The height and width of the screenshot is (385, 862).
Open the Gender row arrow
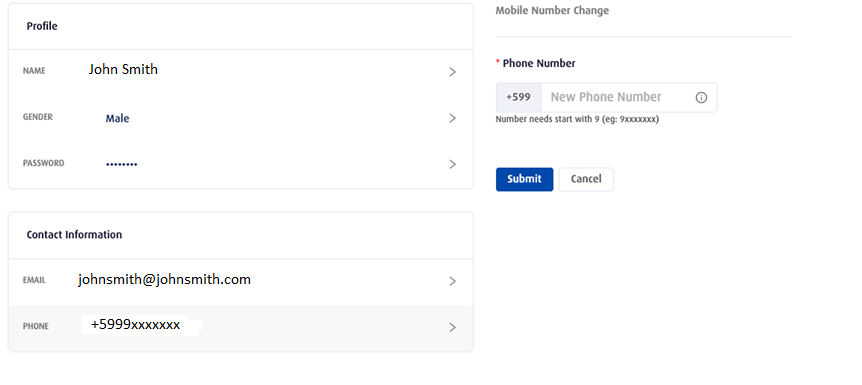452,118
